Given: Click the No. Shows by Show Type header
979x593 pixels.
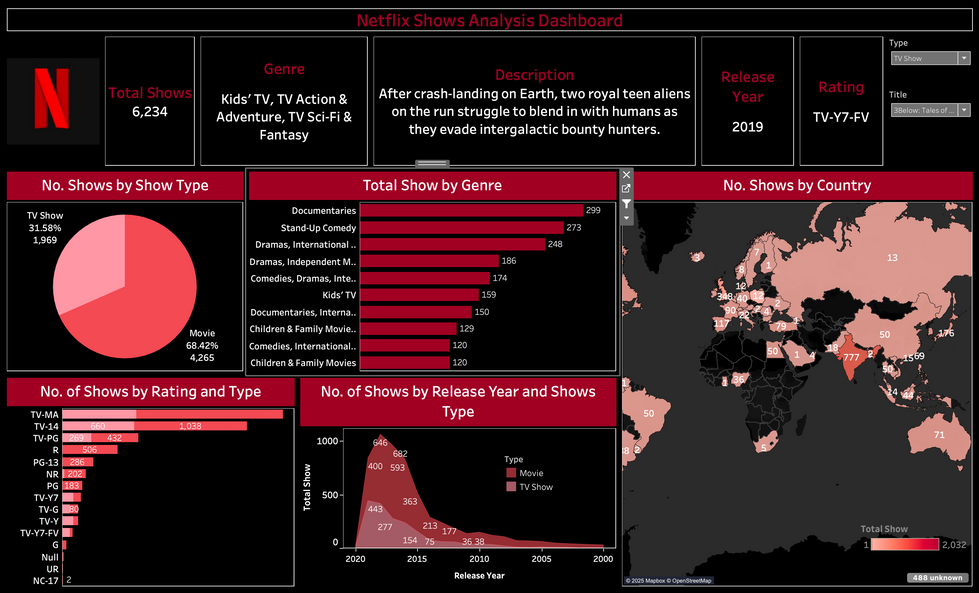Looking at the screenshot, I should tap(125, 185).
